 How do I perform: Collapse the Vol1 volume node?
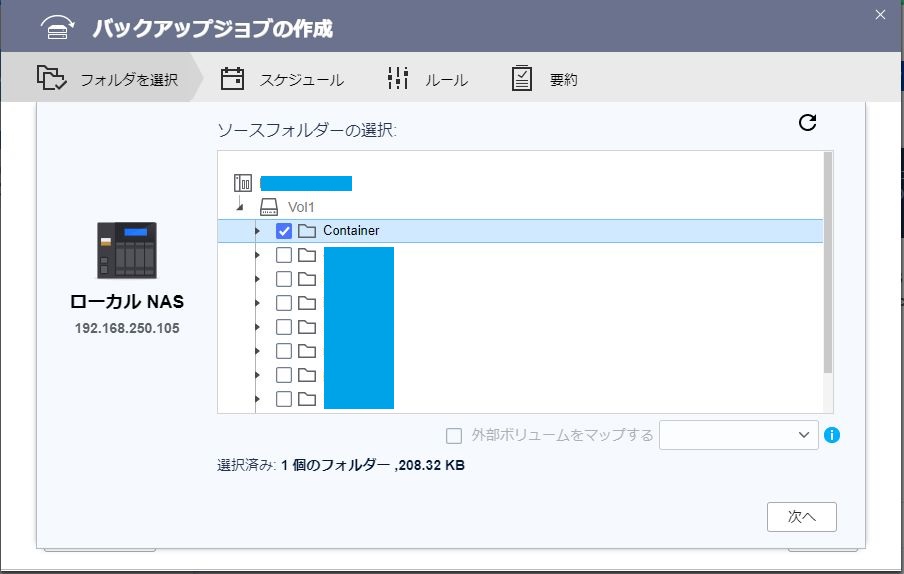[240, 206]
